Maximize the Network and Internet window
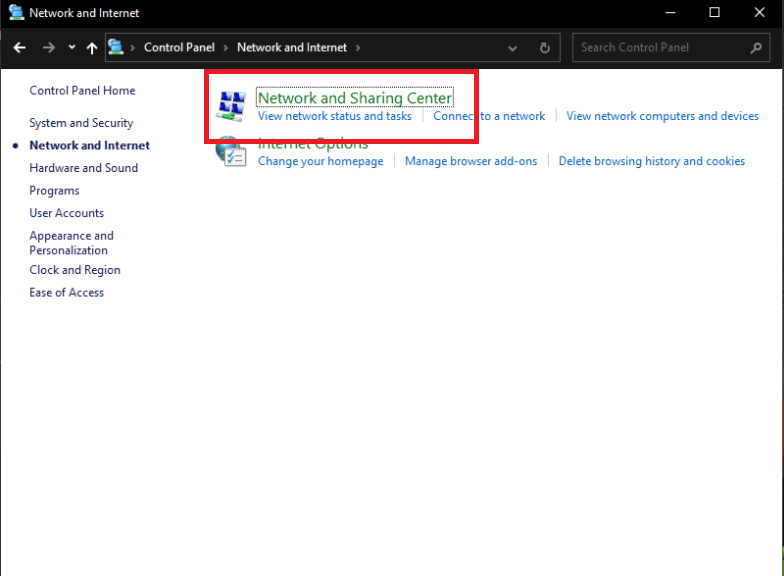The image size is (784, 576). [x=714, y=12]
